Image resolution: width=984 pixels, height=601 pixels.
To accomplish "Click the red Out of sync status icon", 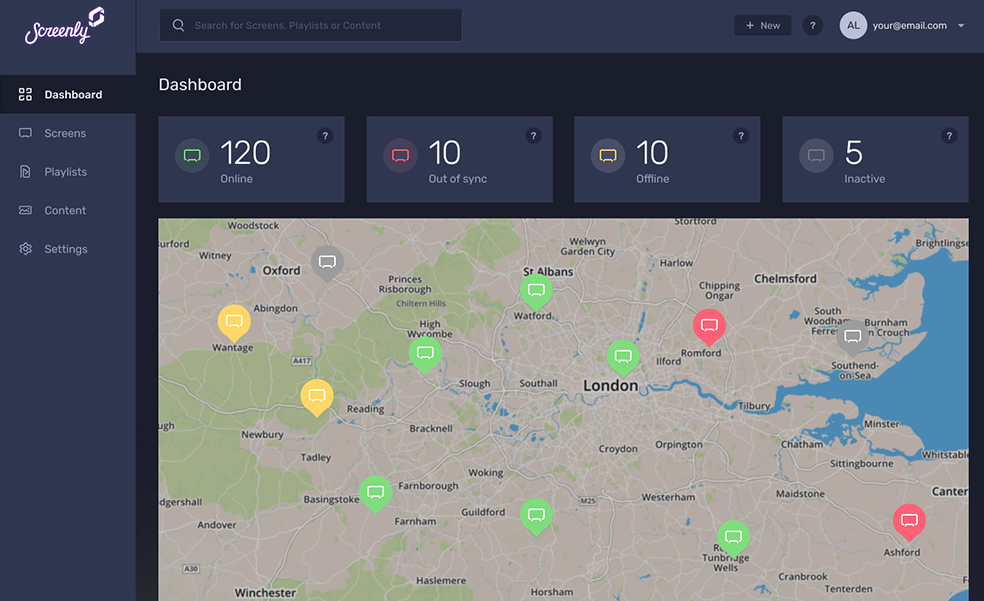I will (400, 155).
